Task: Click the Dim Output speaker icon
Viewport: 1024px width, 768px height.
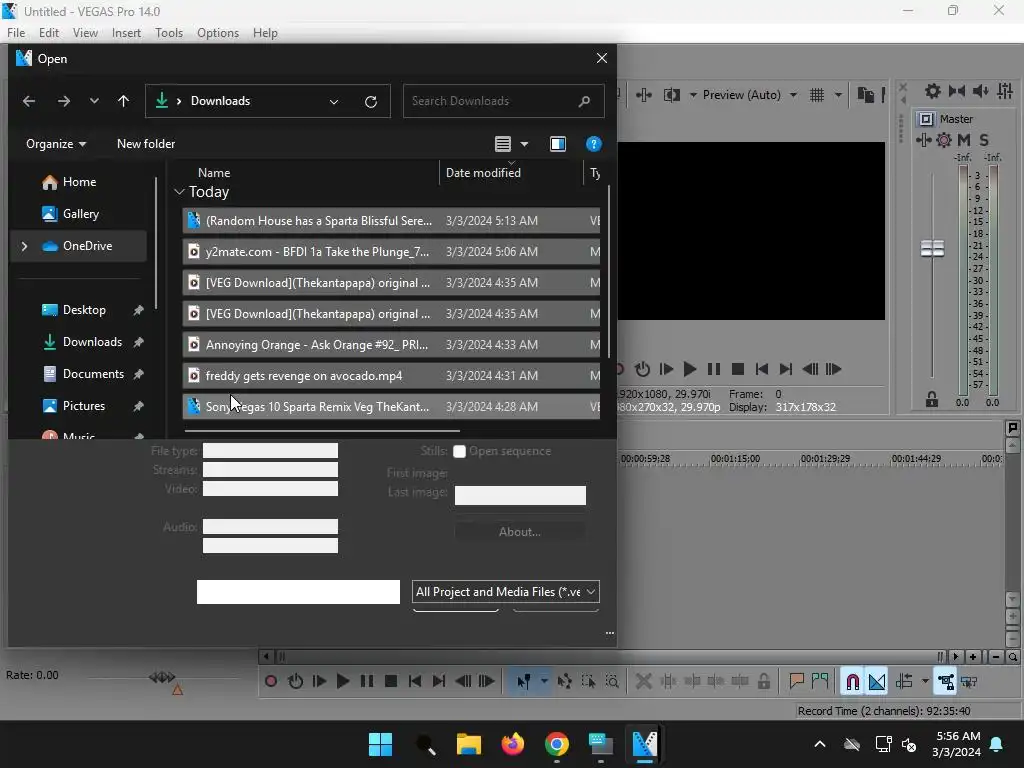Action: pyautogui.click(x=980, y=91)
